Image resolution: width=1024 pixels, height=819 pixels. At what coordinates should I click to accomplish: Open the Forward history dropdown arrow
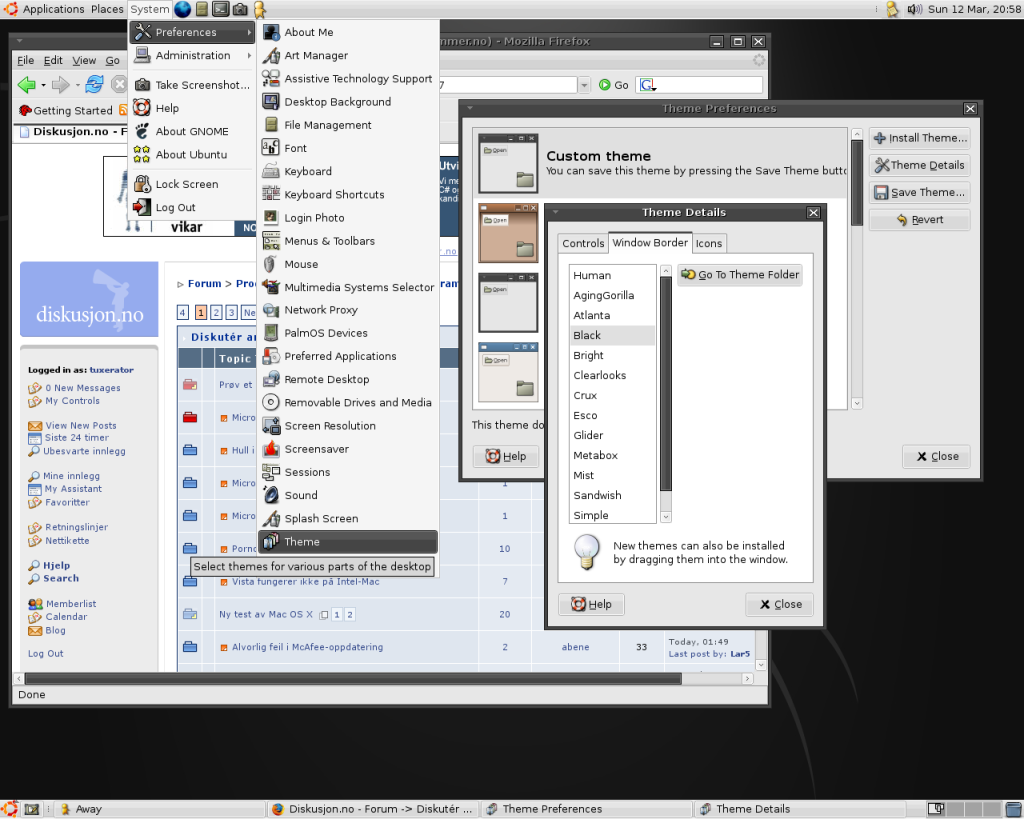click(x=77, y=85)
